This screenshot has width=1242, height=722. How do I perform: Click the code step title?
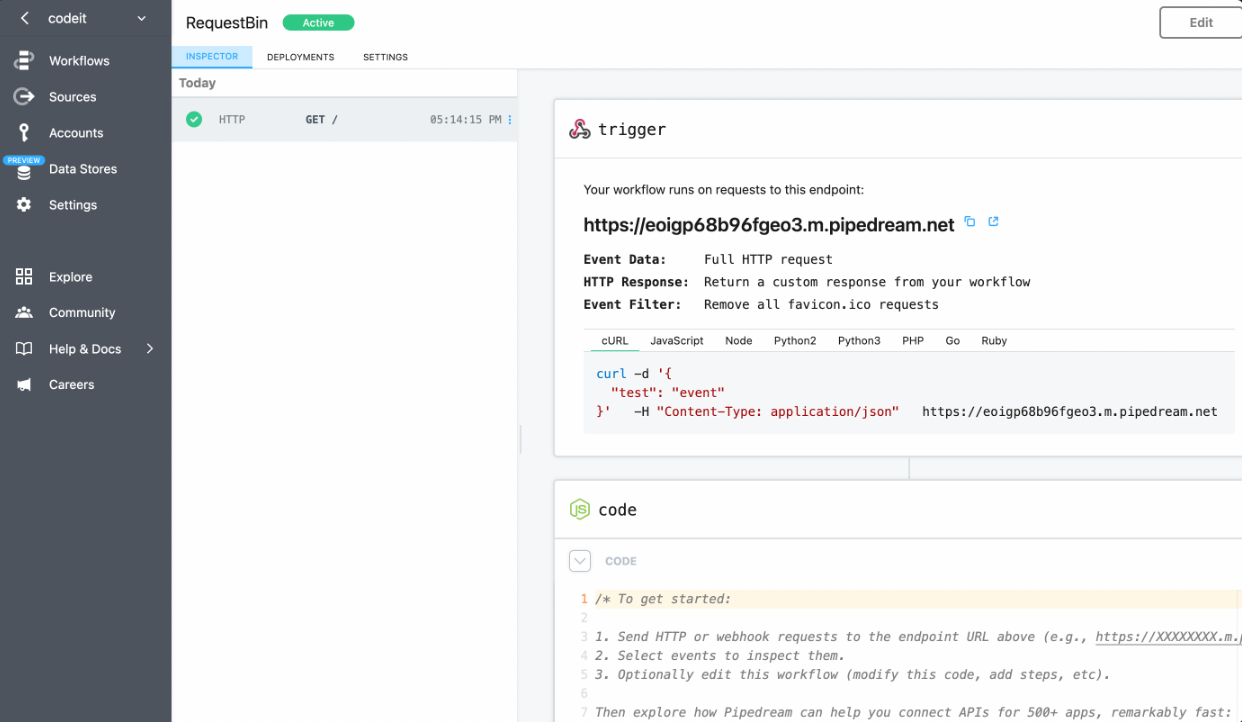(617, 510)
